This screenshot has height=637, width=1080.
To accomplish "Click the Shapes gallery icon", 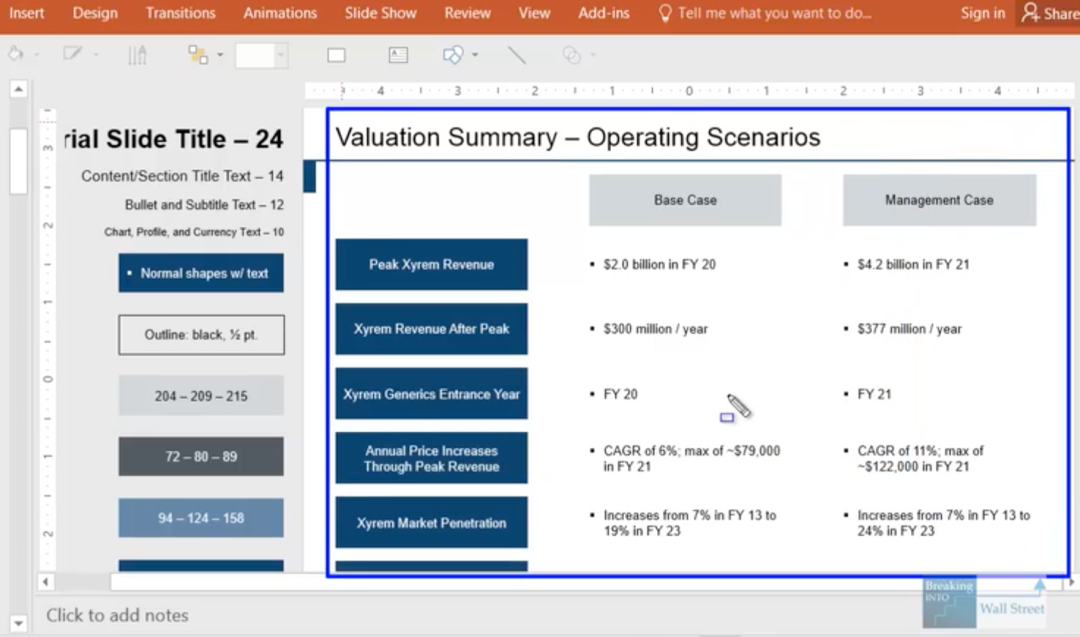I will [453, 55].
